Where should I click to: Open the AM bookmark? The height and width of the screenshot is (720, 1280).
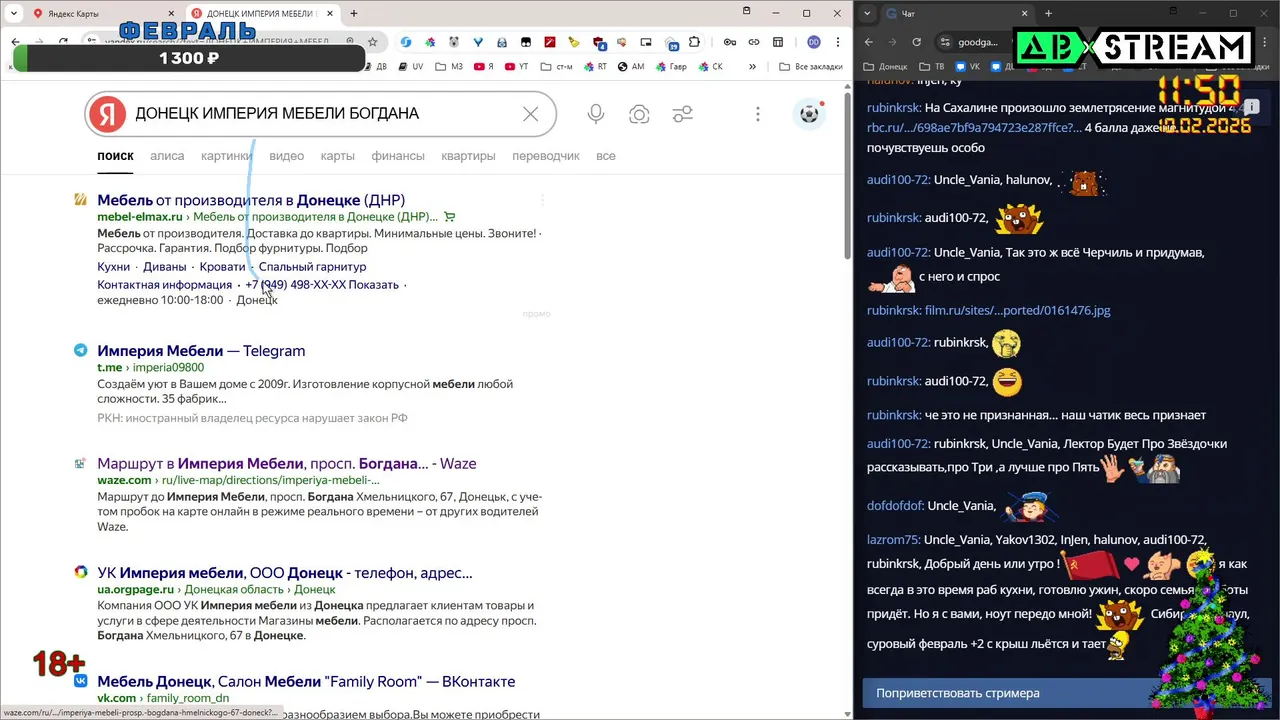coord(631,67)
